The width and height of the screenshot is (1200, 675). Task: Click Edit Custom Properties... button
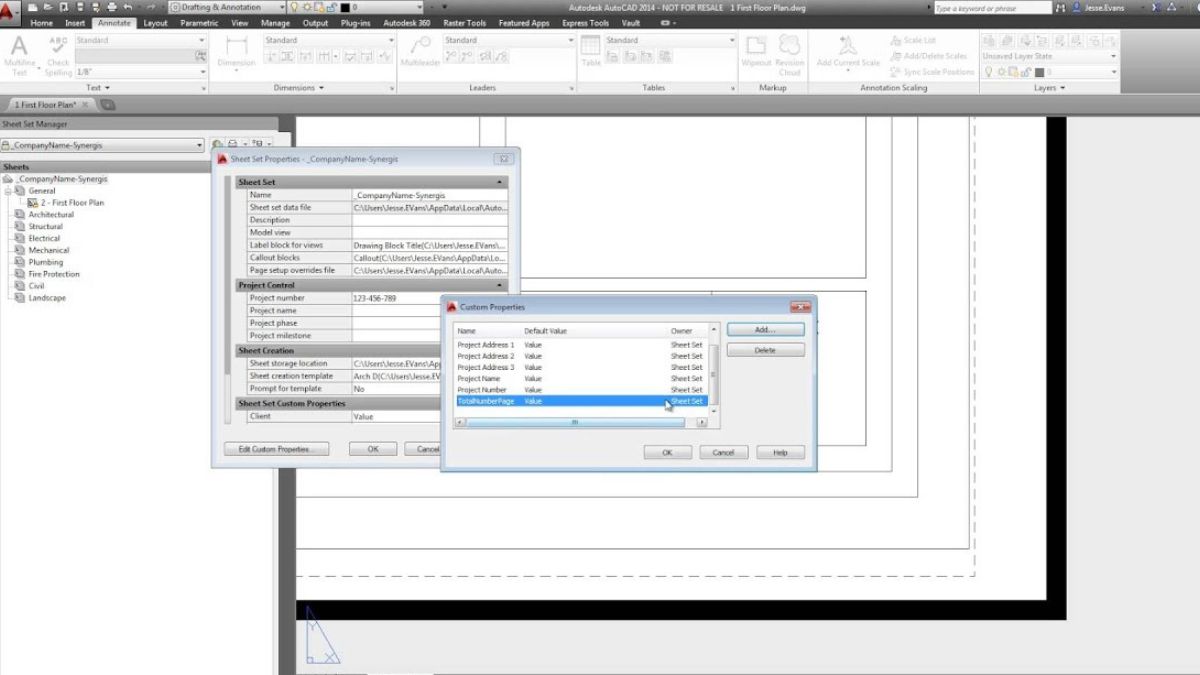coord(277,449)
